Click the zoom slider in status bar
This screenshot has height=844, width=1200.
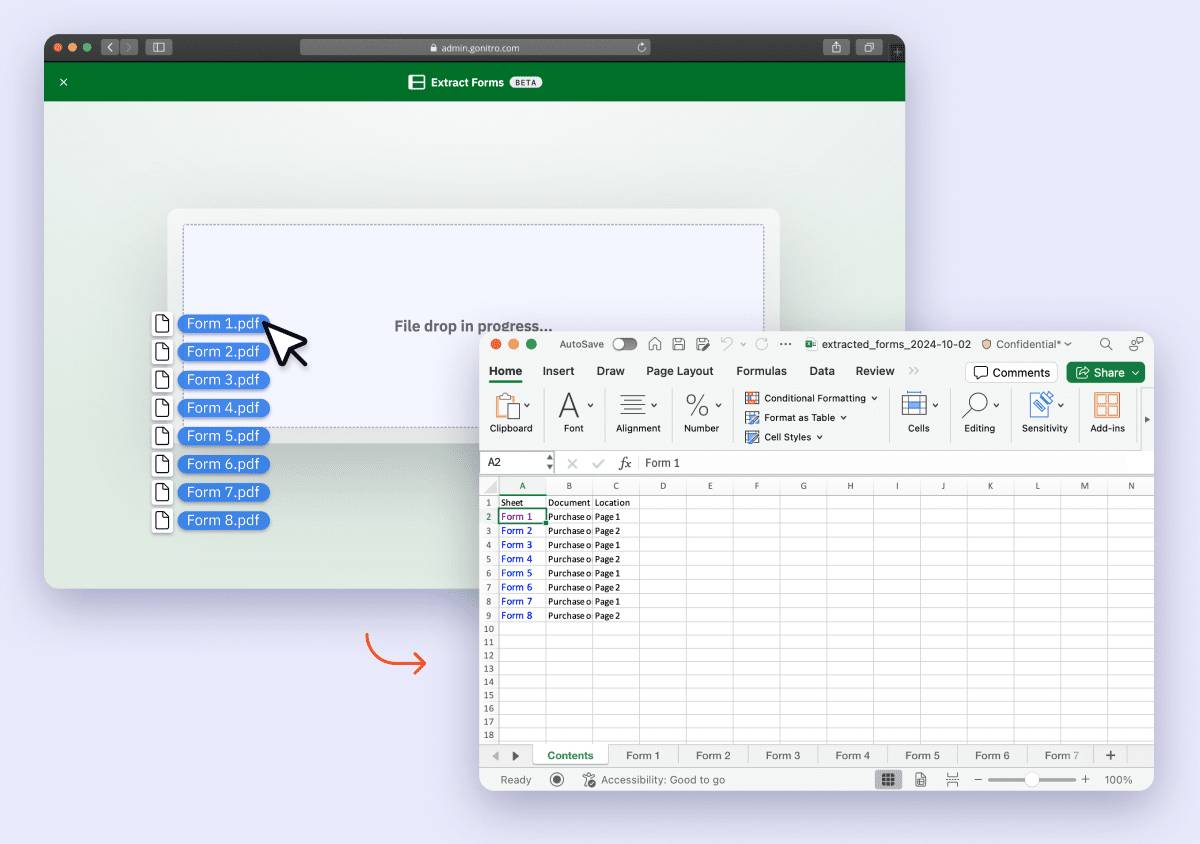(x=1031, y=780)
